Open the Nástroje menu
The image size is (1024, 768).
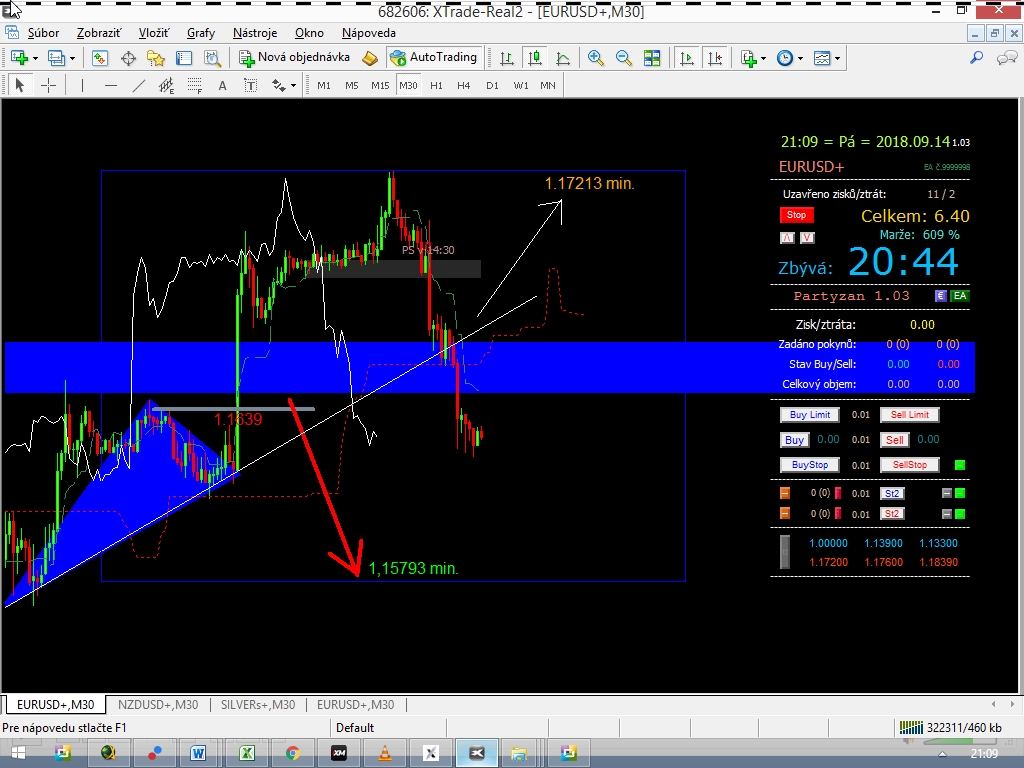coord(255,33)
